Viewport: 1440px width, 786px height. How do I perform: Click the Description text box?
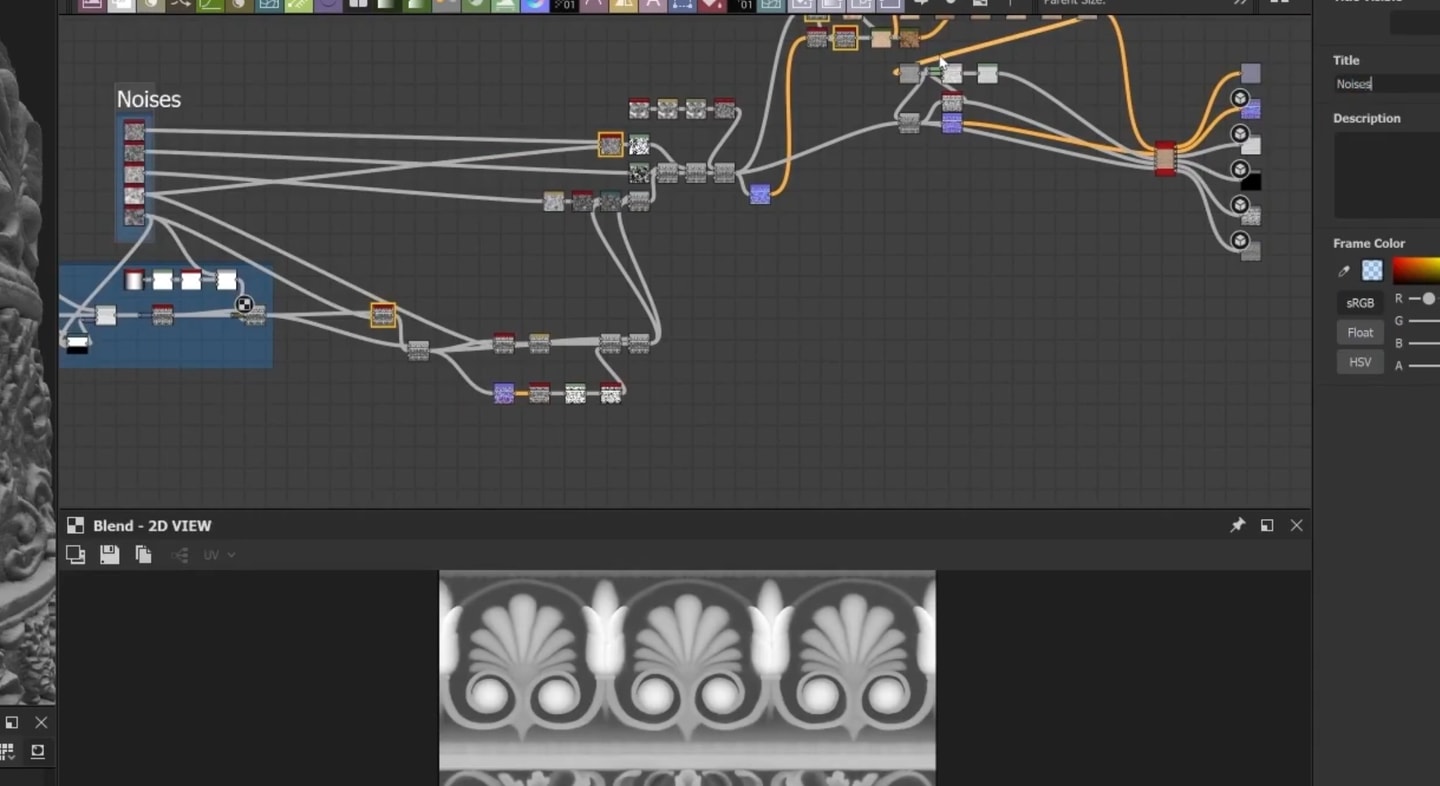click(1387, 175)
